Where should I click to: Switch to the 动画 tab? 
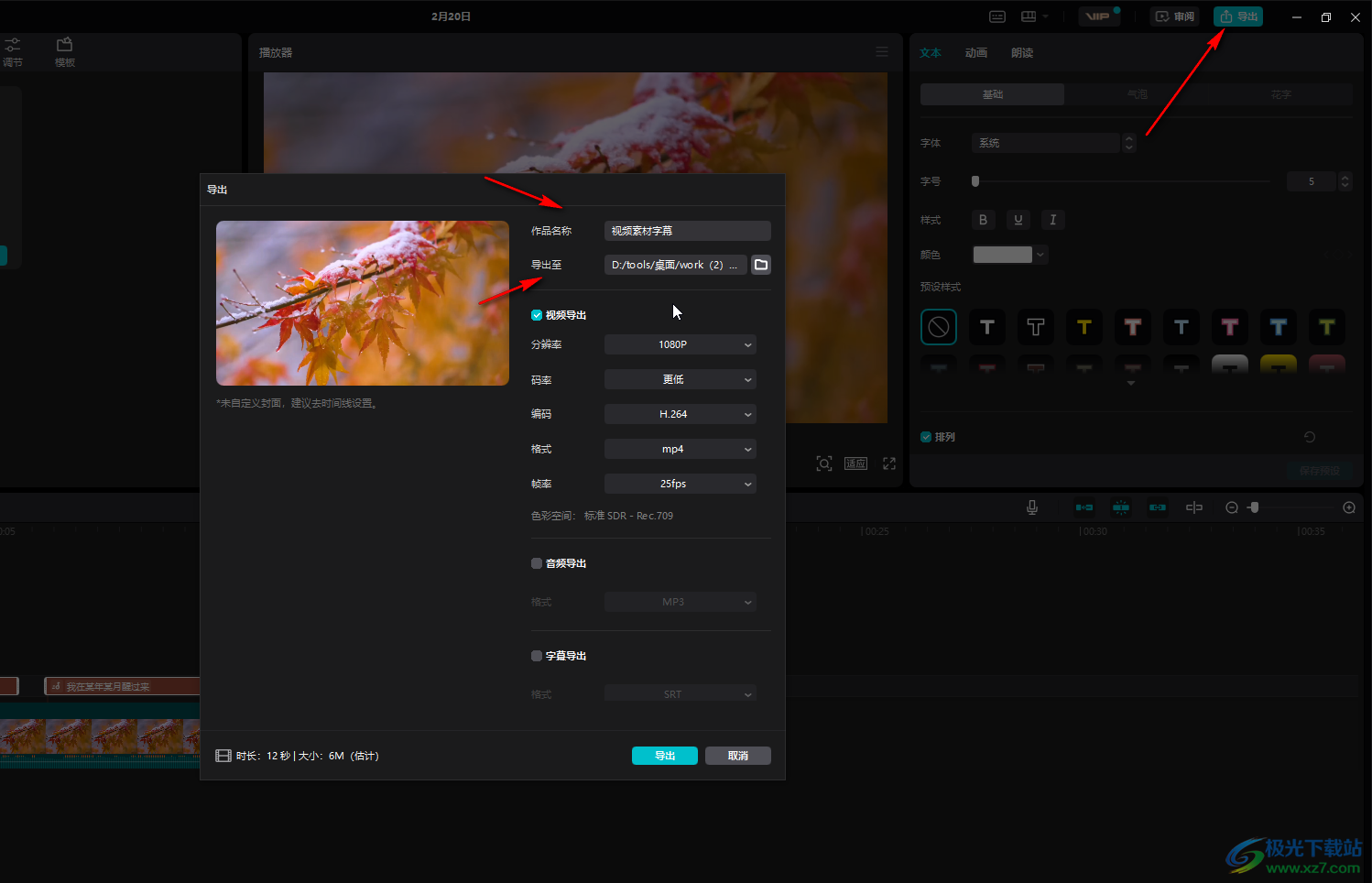tap(976, 53)
